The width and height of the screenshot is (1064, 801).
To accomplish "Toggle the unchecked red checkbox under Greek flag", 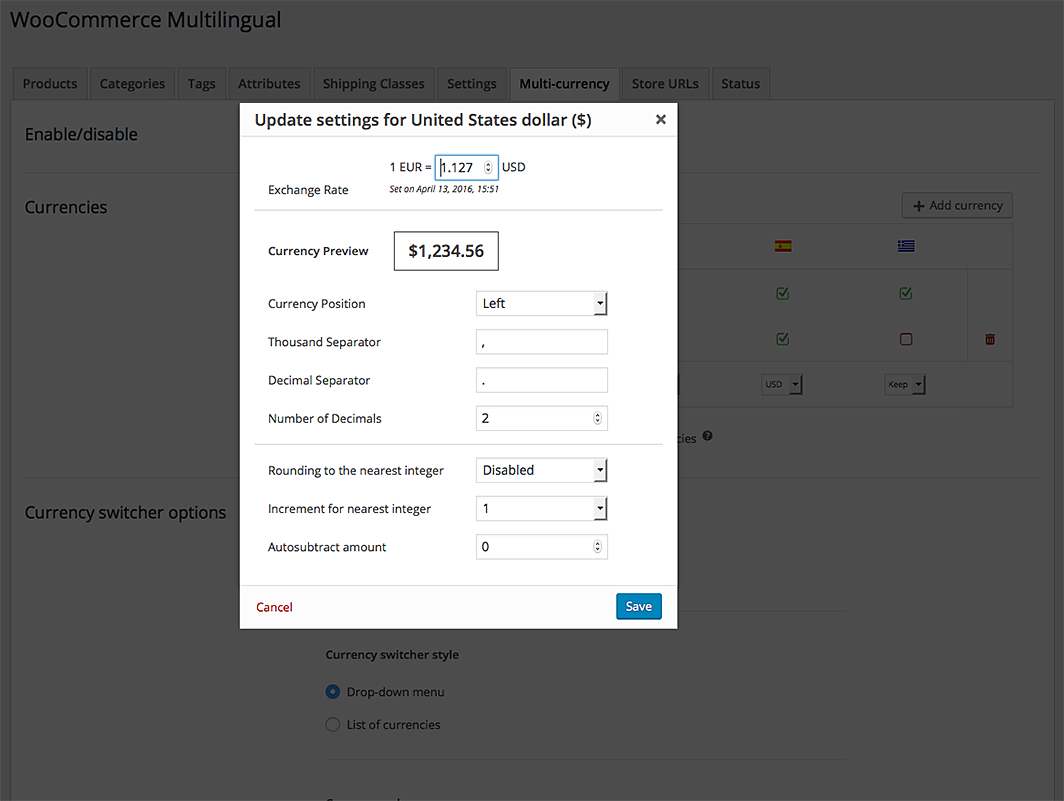I will coord(906,340).
